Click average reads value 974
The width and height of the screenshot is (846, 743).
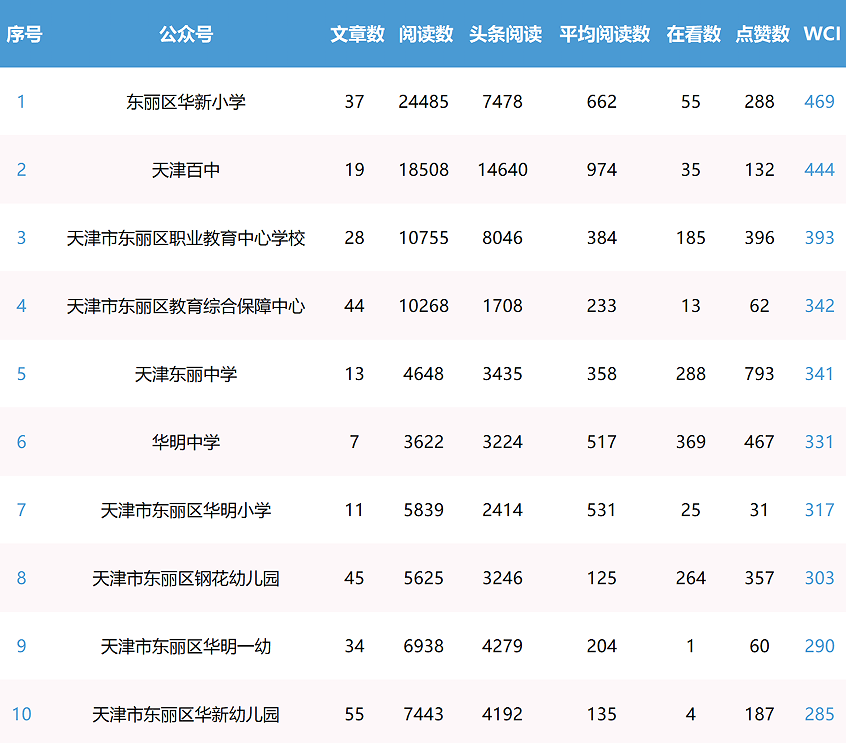point(602,169)
